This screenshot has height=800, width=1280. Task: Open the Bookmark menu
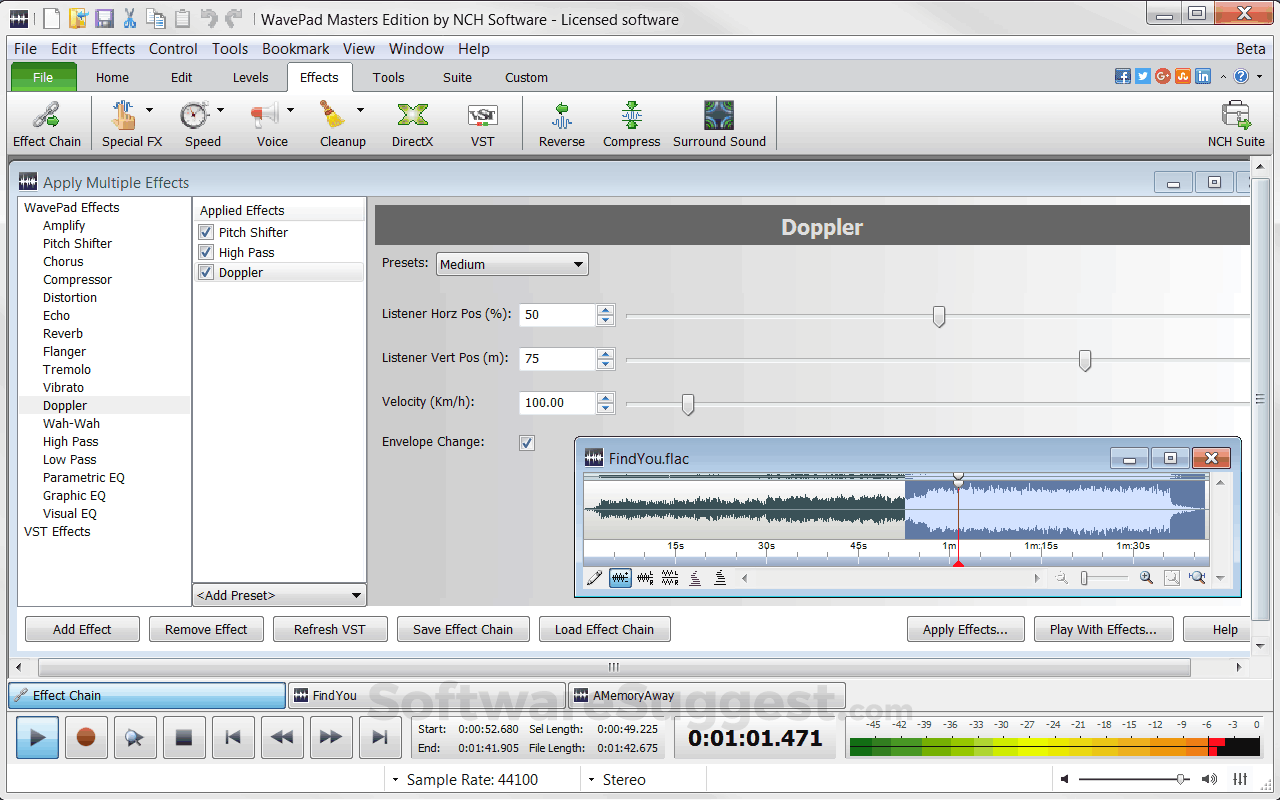tap(295, 48)
